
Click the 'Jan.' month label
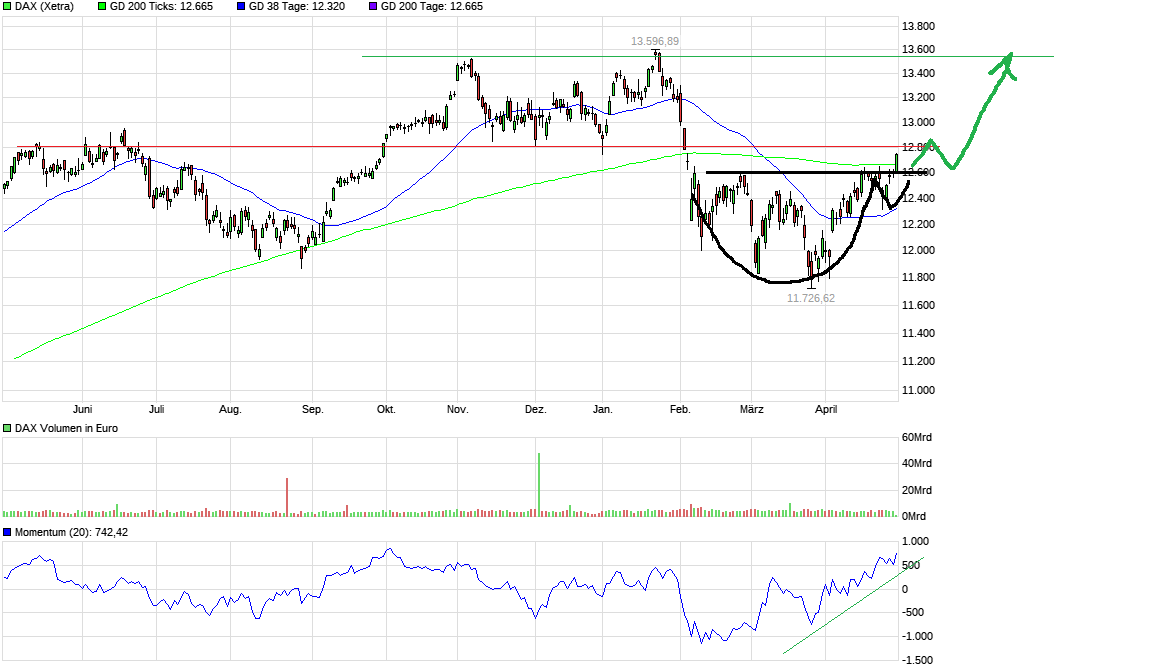click(x=603, y=409)
